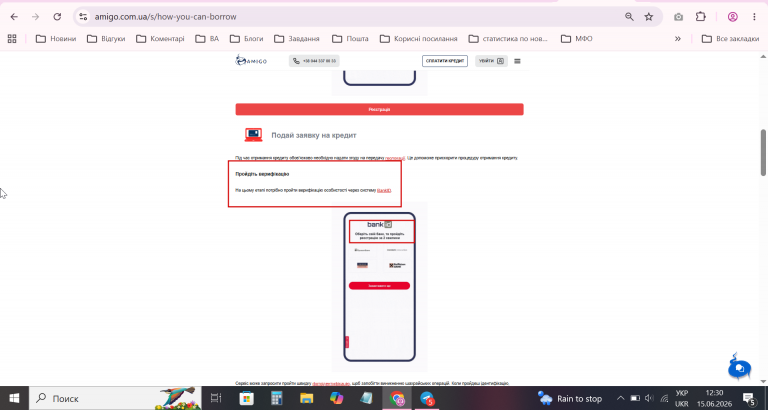Open the Windows Start menu
Image resolution: width=768 pixels, height=410 pixels.
[x=14, y=398]
